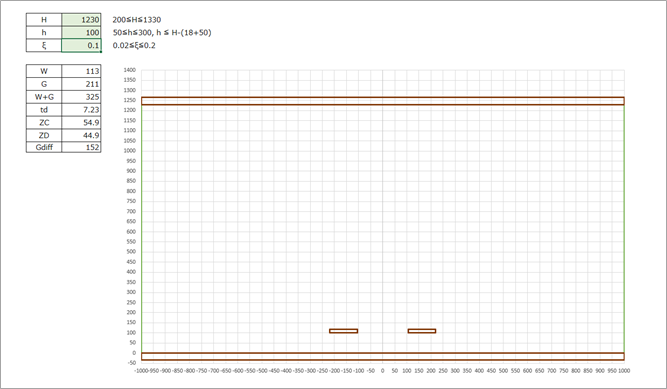The image size is (667, 389).
Task: Click the constraint text 200≤H≤1330
Action: point(137,20)
